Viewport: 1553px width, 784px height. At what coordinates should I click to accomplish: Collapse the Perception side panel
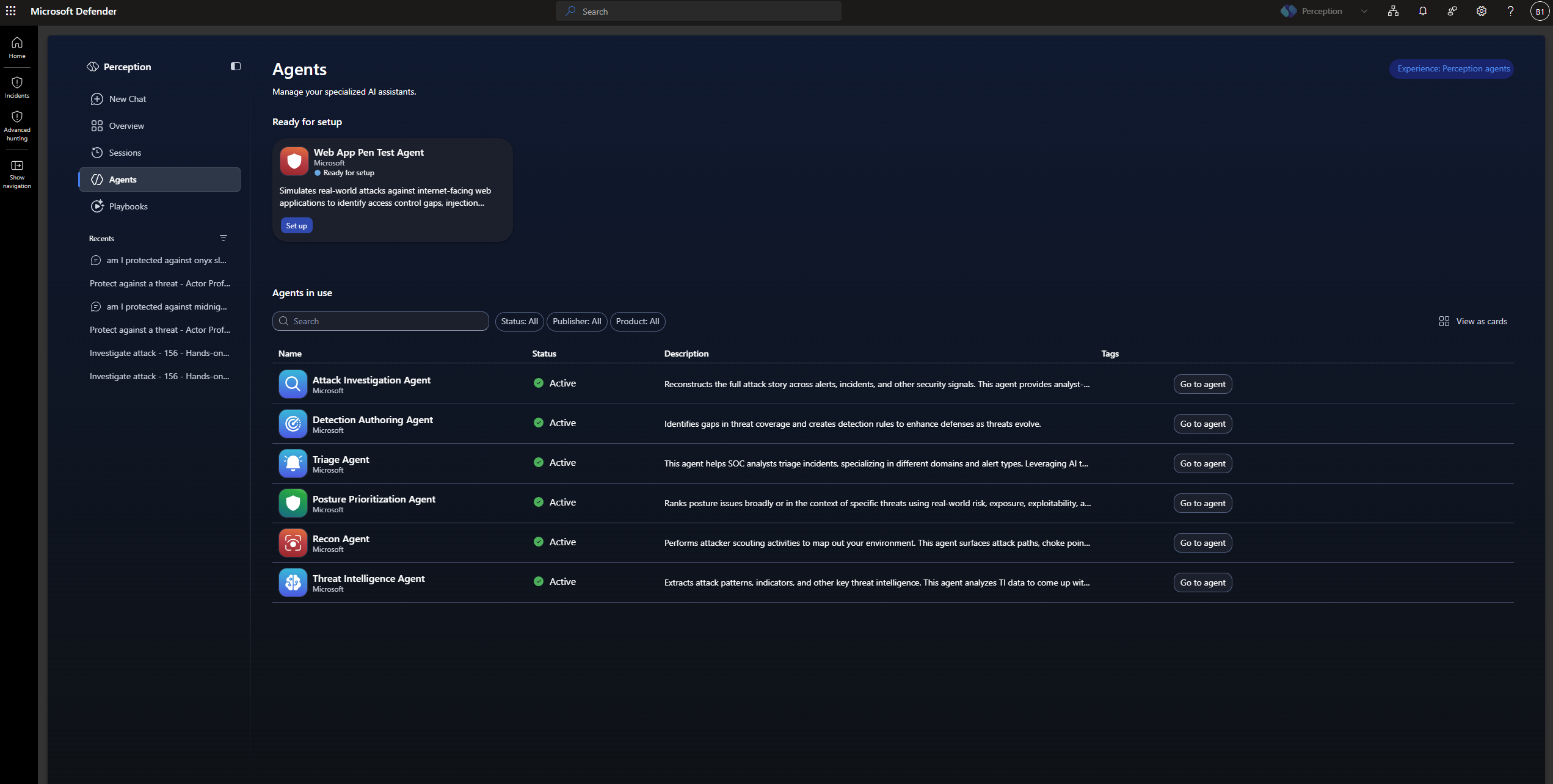236,67
